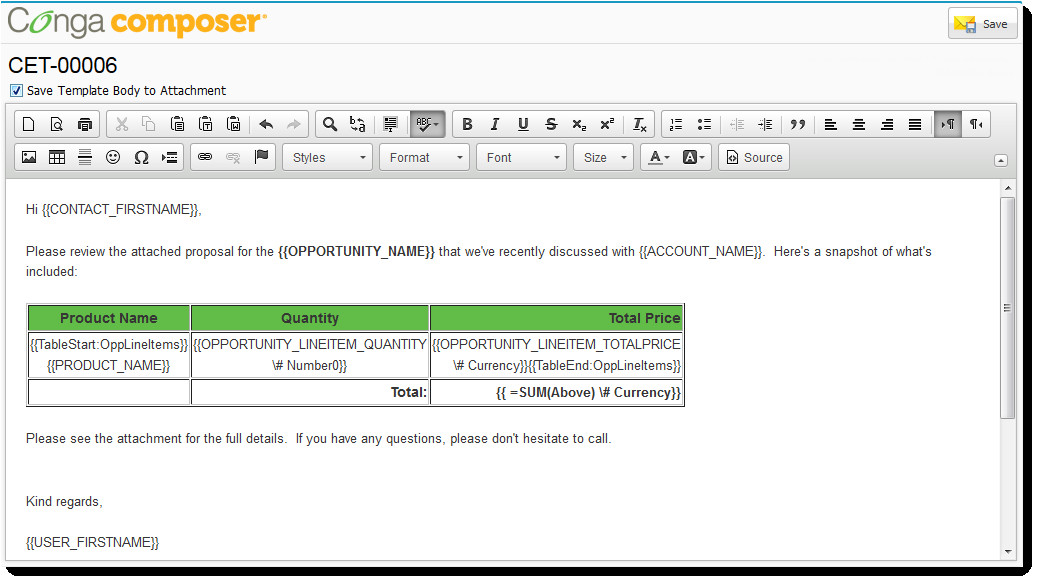Viewport: 1038px width, 582px height.
Task: Insert a table with the table icon
Action: coord(57,158)
